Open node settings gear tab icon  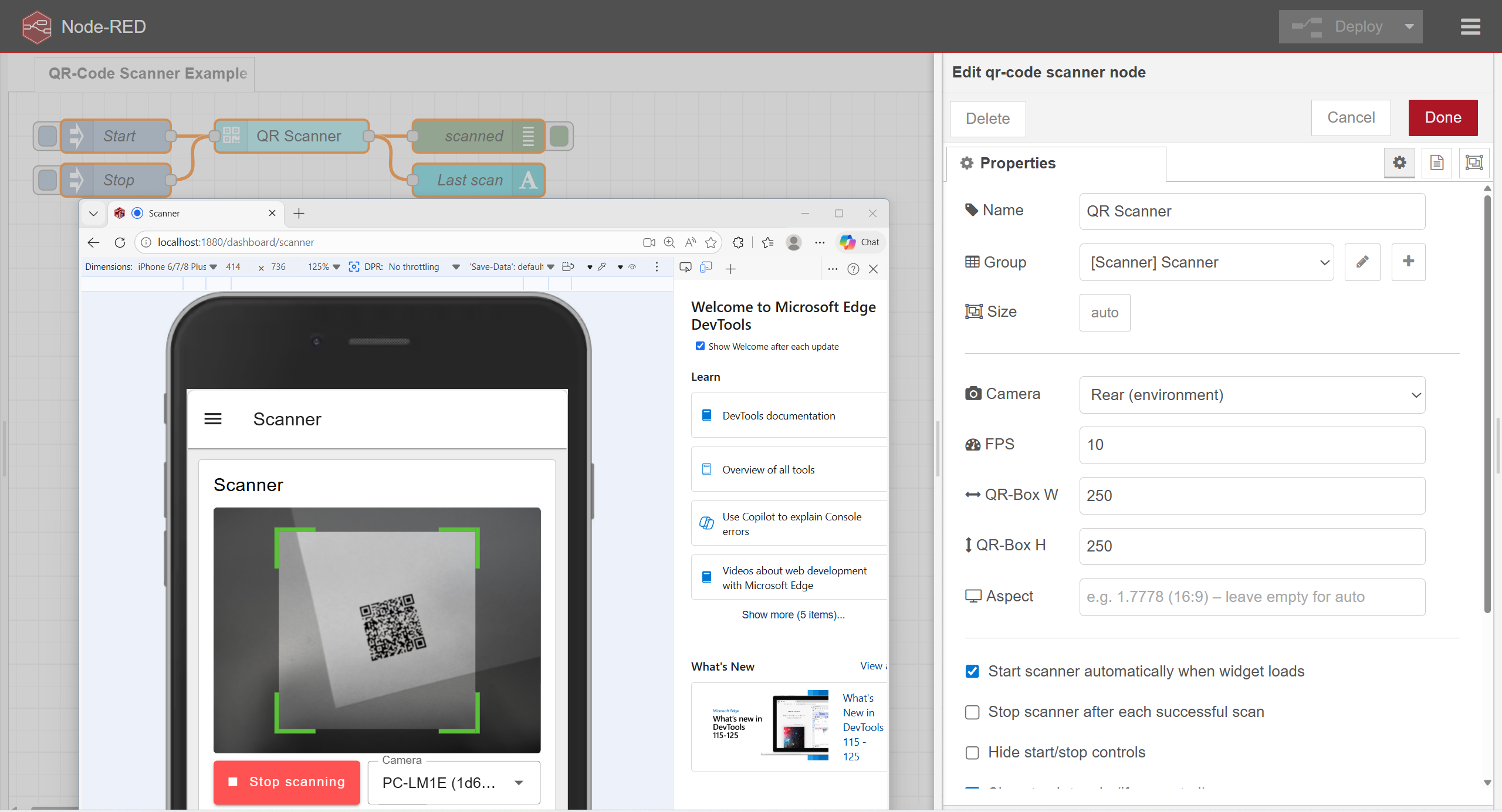pyautogui.click(x=1399, y=163)
